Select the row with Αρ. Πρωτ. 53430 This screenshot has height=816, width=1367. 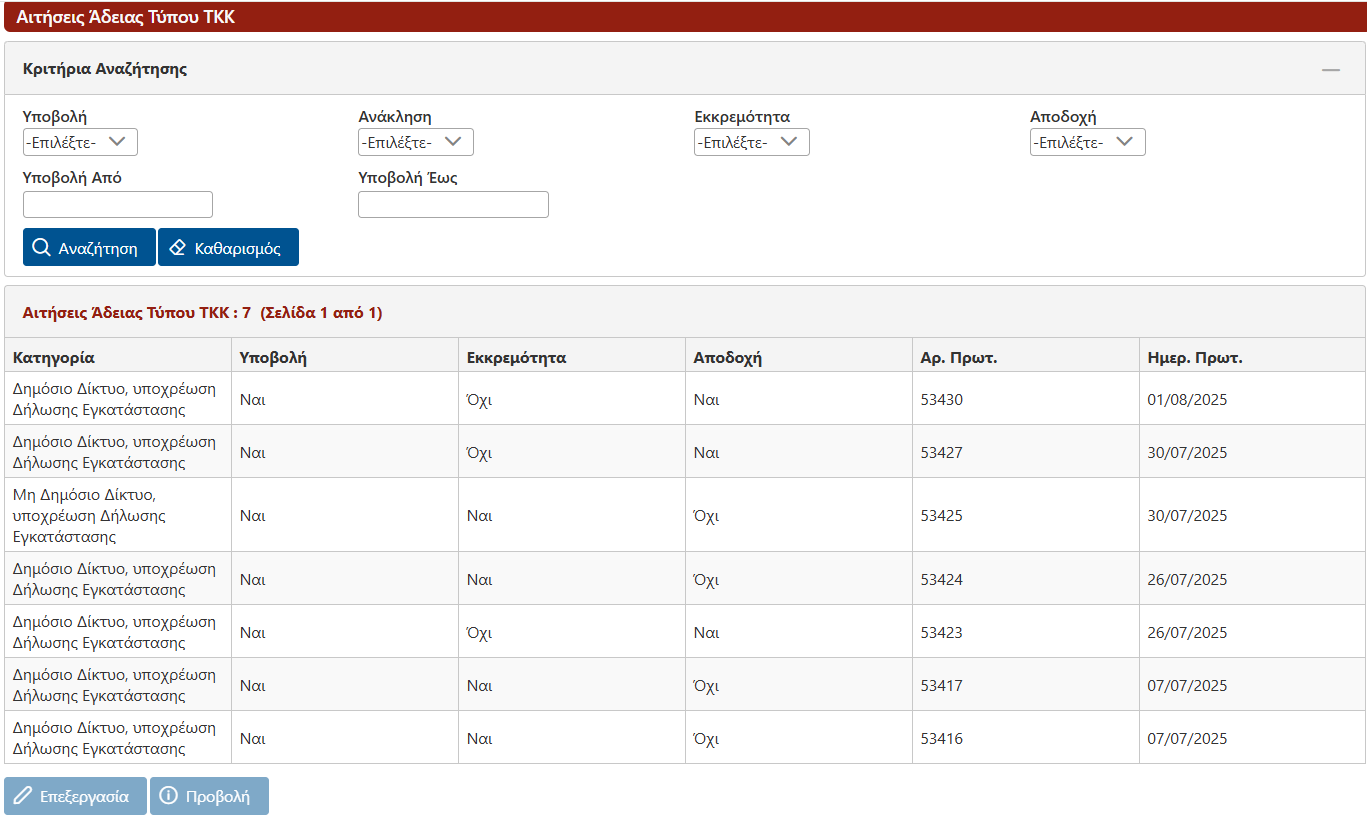click(x=600, y=398)
